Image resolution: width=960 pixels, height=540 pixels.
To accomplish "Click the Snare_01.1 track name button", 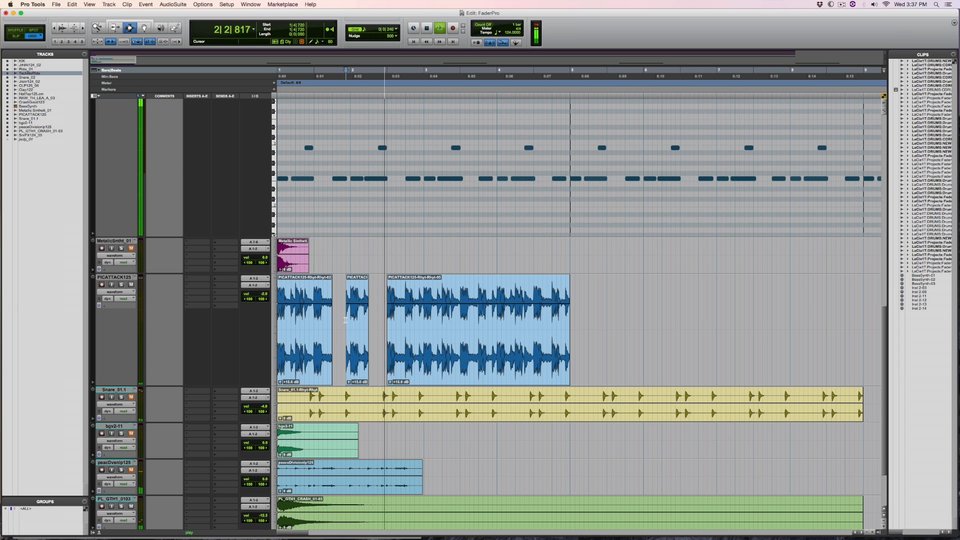I will pyautogui.click(x=115, y=389).
